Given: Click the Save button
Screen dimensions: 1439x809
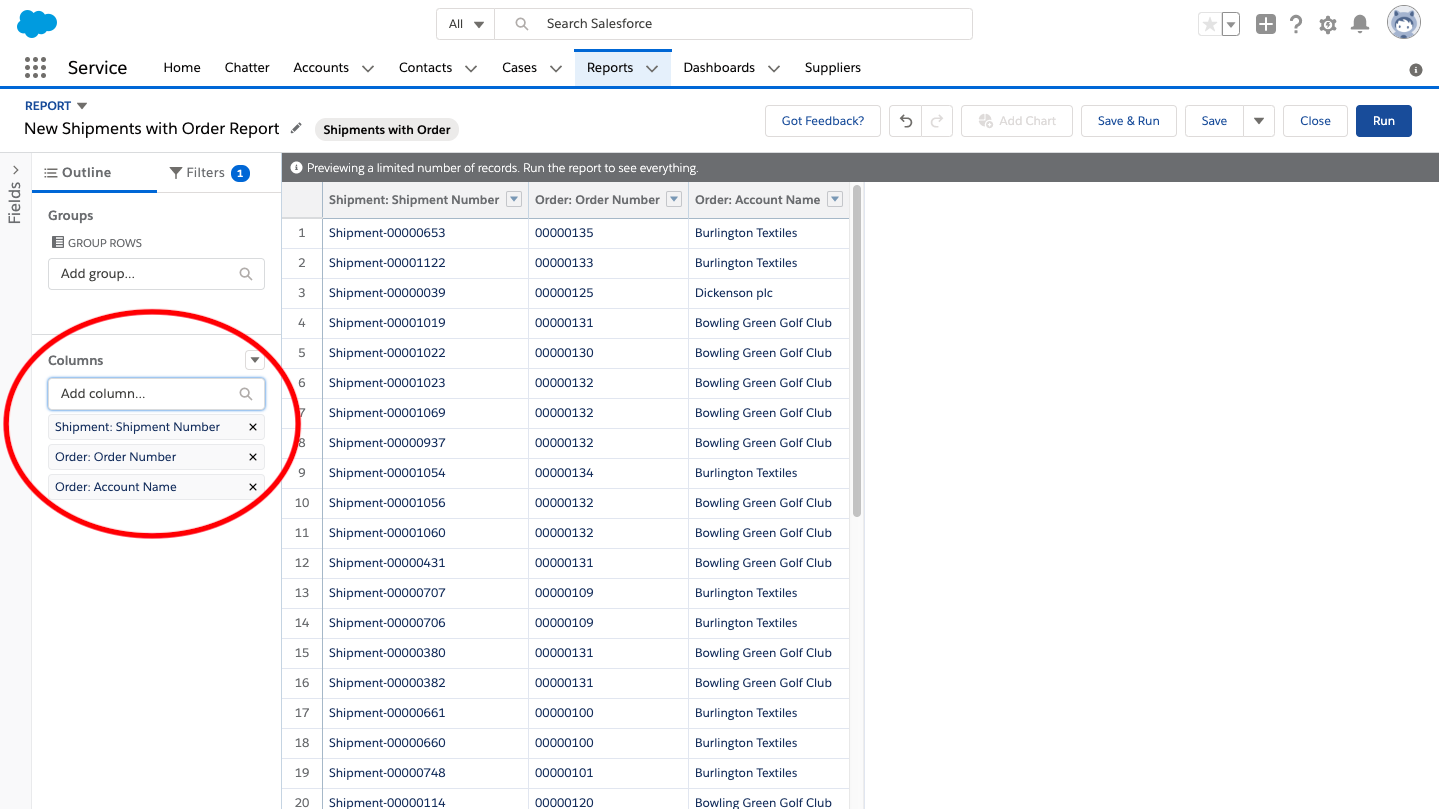Looking at the screenshot, I should [1214, 121].
